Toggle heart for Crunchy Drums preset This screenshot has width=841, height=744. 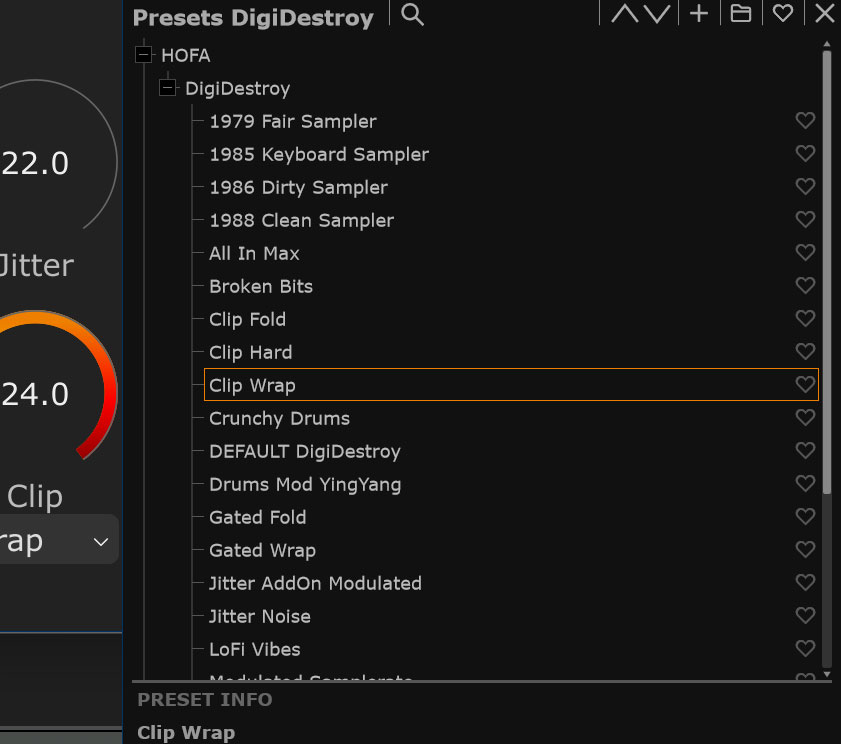coord(805,417)
